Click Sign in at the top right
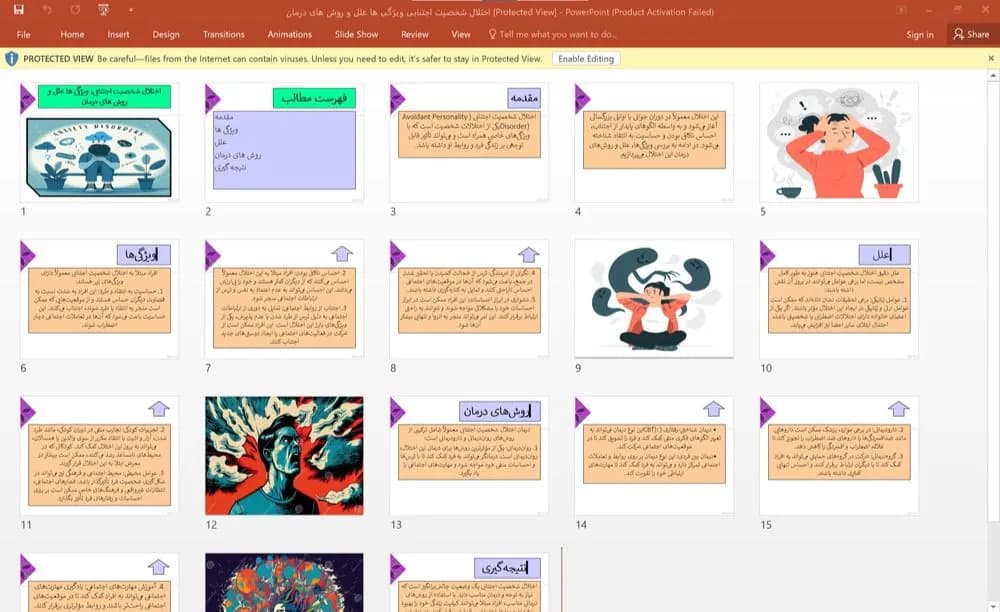Screen dimensions: 1000x612 (x=920, y=34)
